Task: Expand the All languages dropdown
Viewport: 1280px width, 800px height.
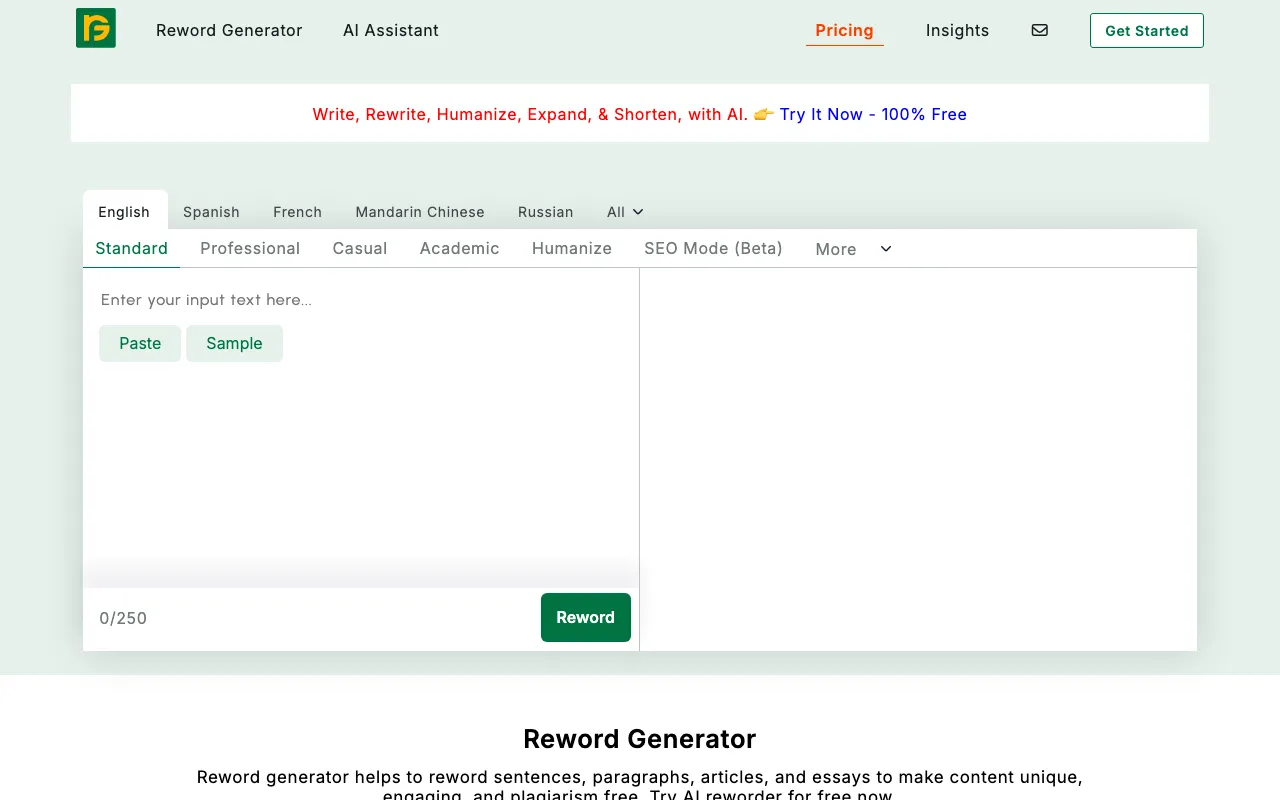Action: (x=625, y=212)
